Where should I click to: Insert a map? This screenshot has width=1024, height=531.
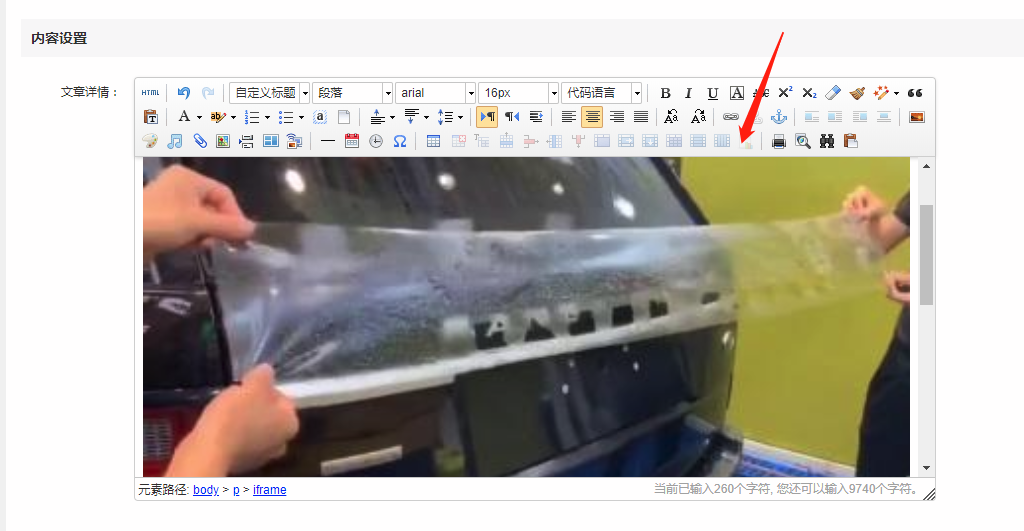point(223,141)
